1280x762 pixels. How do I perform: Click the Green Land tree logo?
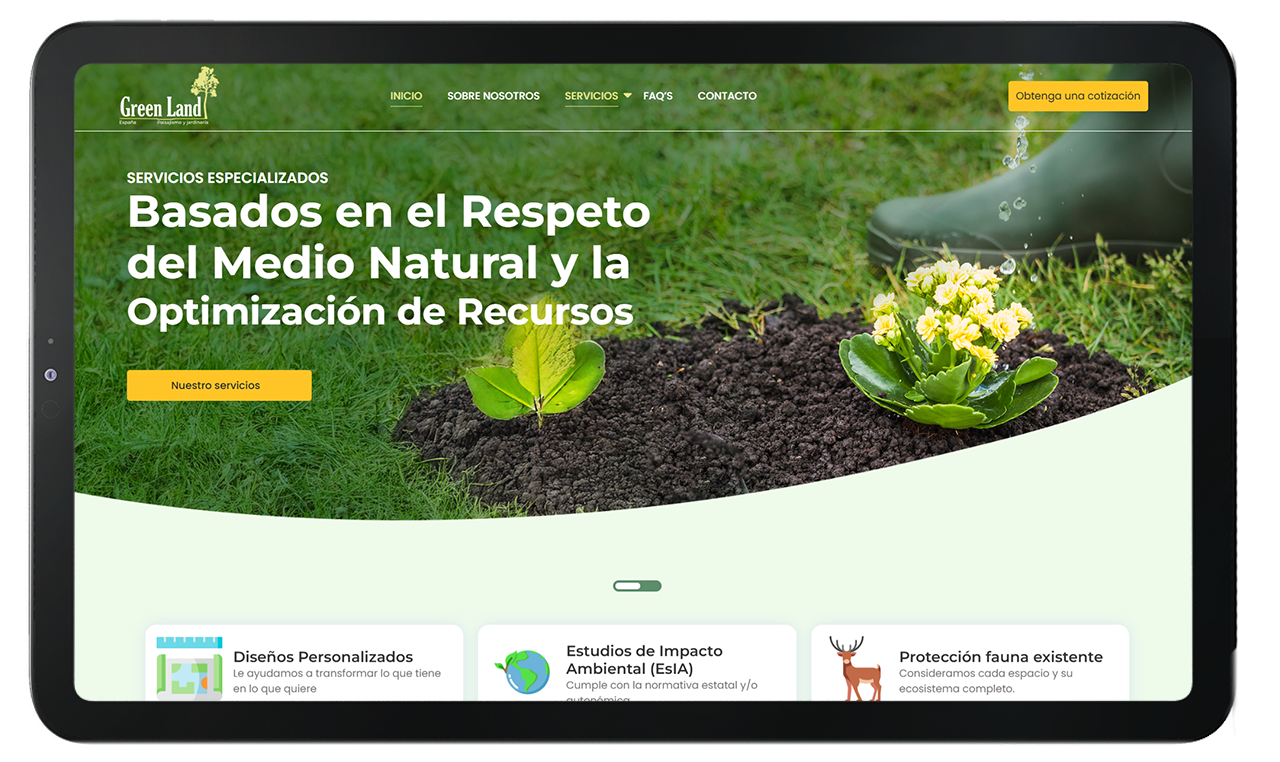[169, 98]
